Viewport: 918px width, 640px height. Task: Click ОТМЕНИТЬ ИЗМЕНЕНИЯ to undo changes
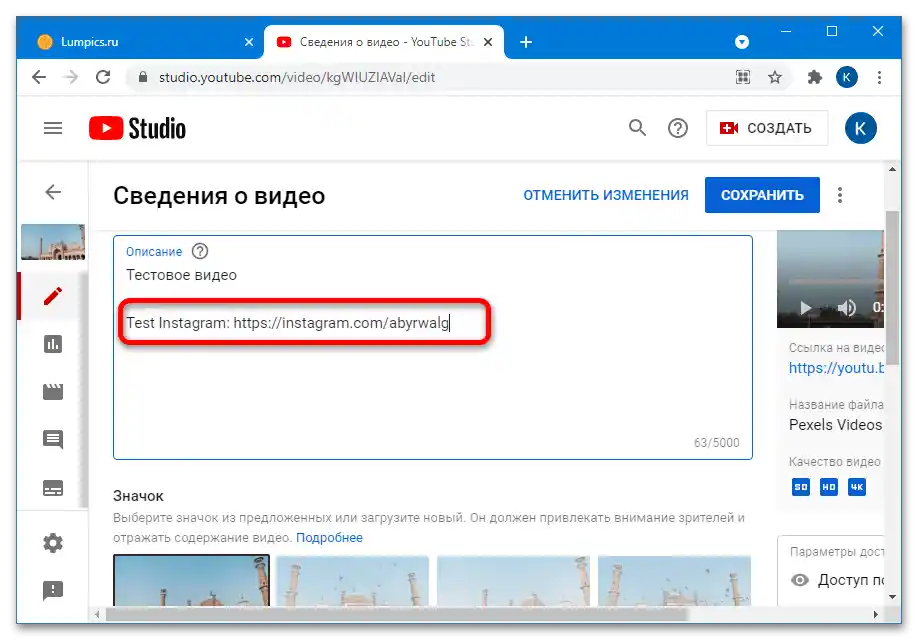(x=606, y=195)
